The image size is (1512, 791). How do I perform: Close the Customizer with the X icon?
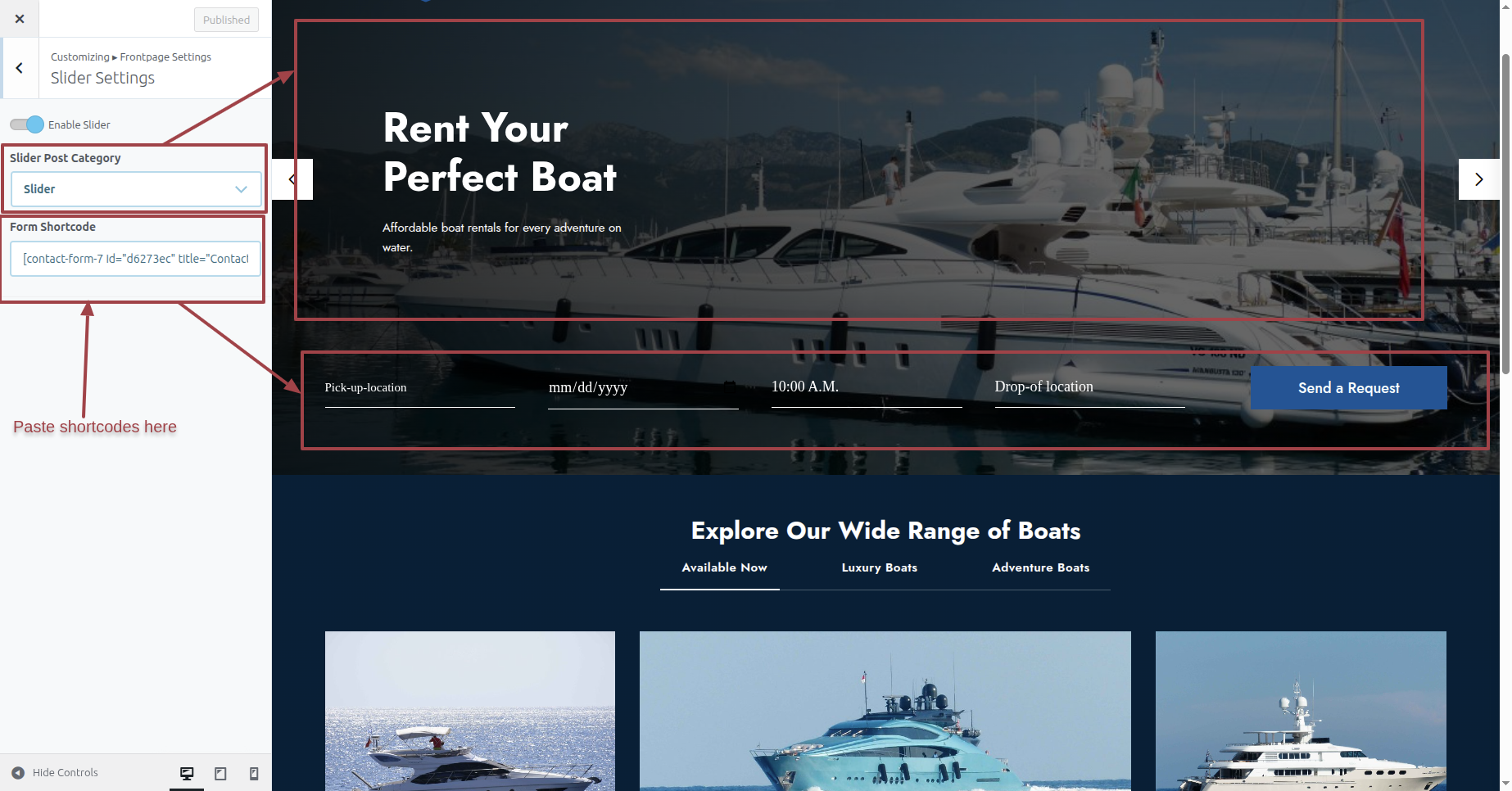pos(20,19)
